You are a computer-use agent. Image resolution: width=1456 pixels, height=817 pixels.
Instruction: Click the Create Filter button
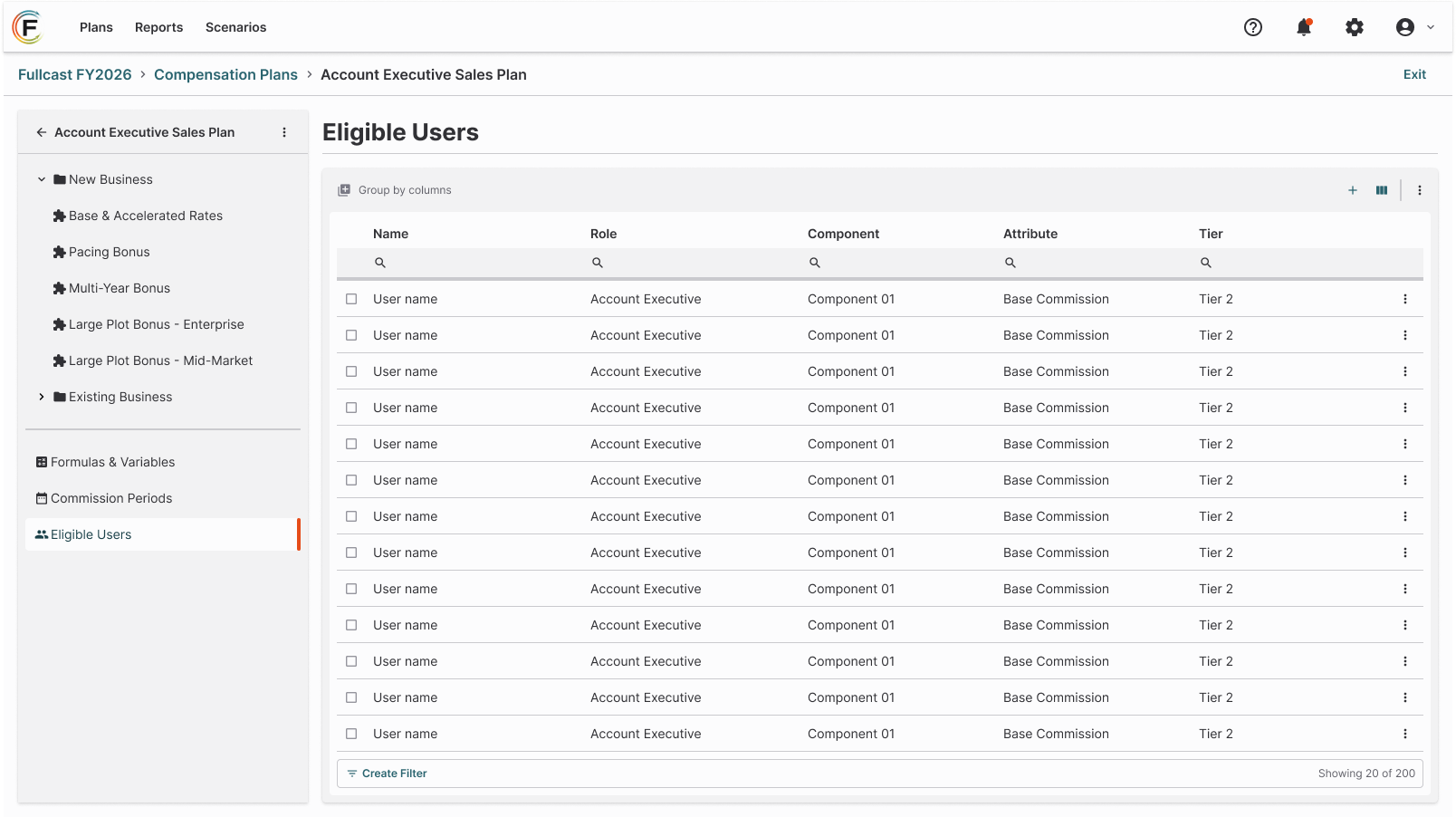point(387,774)
